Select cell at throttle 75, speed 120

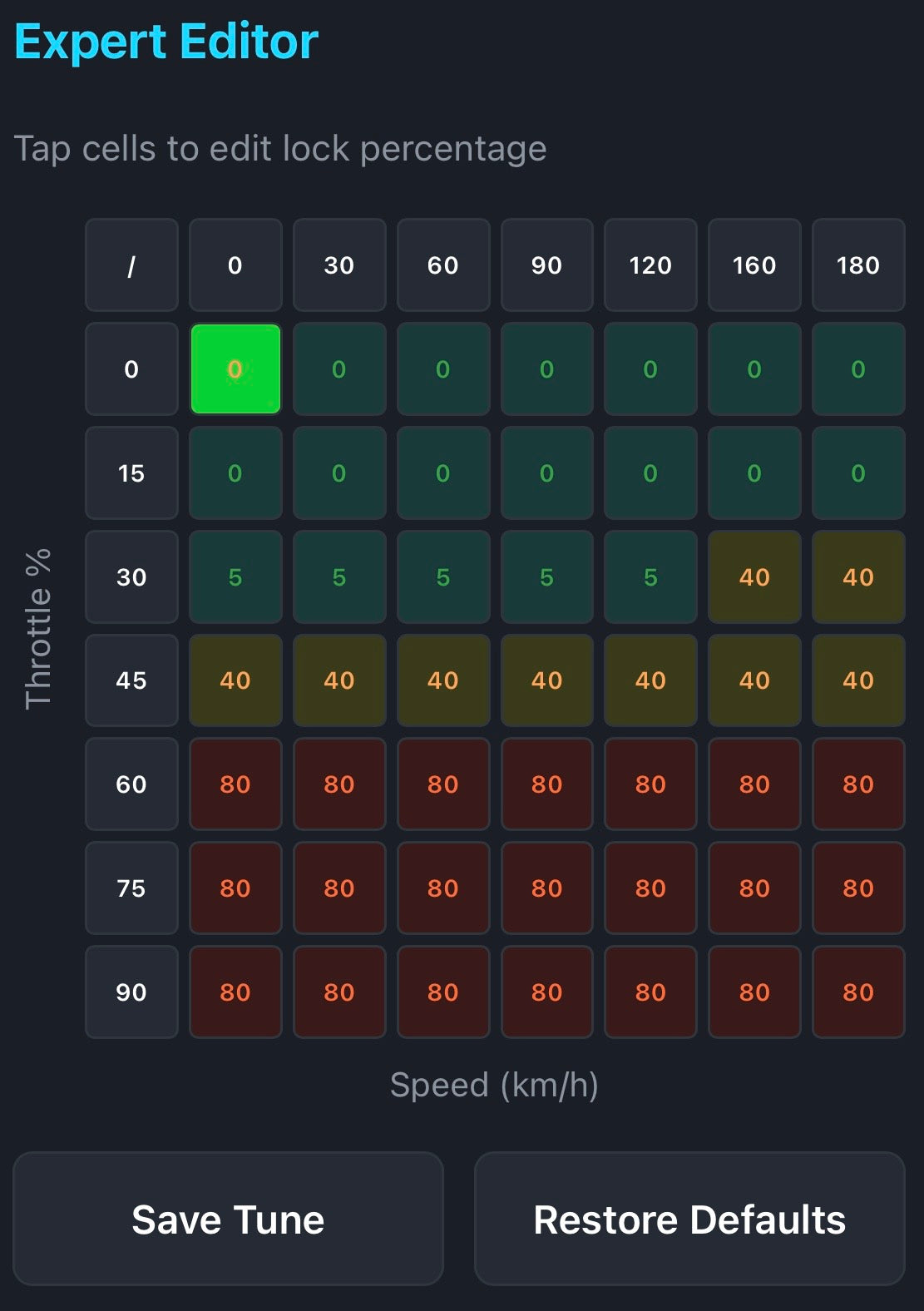coord(650,888)
